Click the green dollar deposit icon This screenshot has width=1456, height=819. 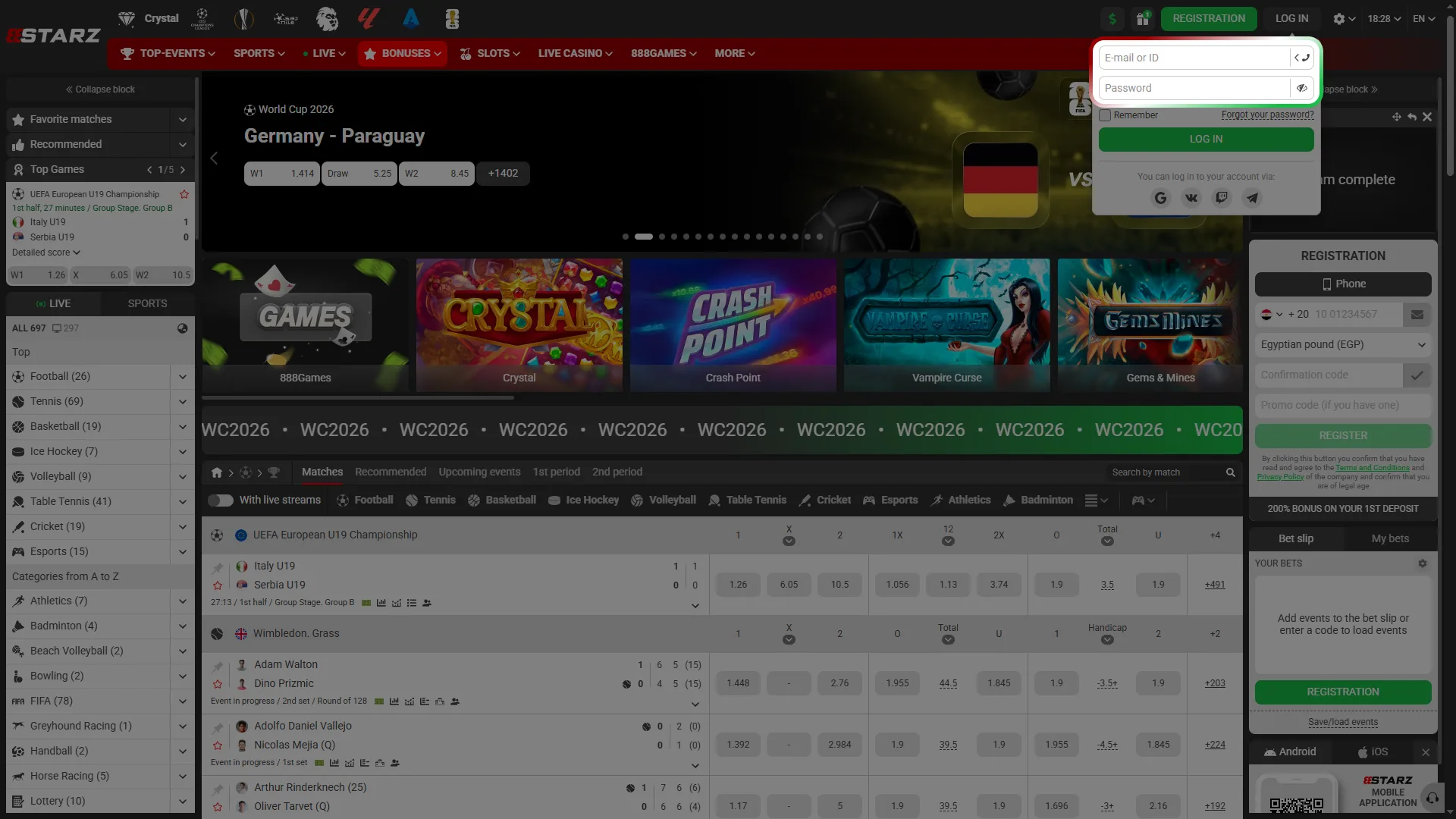pyautogui.click(x=1112, y=18)
